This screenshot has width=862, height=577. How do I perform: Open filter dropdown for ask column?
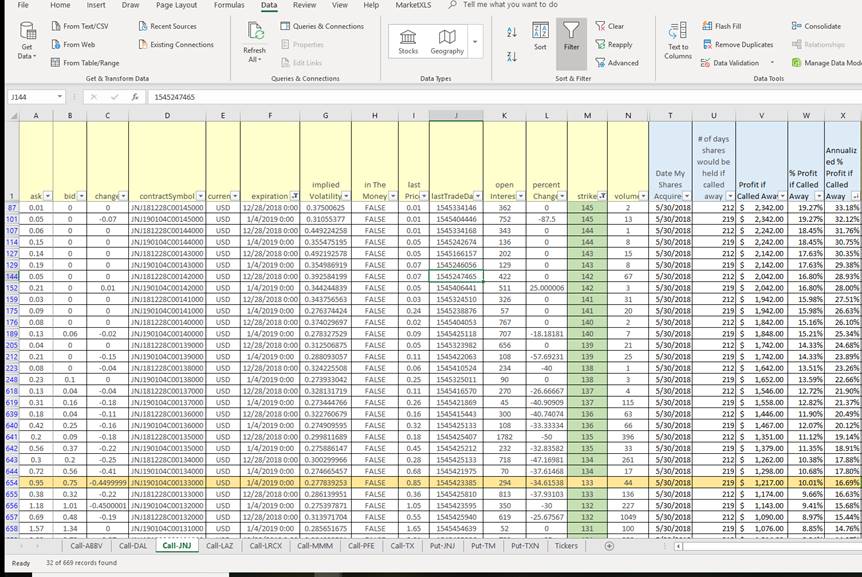pyautogui.click(x=48, y=196)
